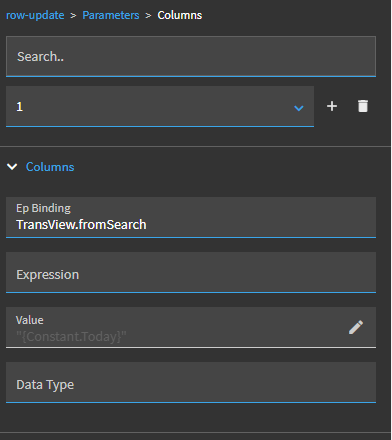Click the Value field placeholder {Constant.Today}
Image resolution: width=392 pixels, height=440 pixels.
point(71,337)
